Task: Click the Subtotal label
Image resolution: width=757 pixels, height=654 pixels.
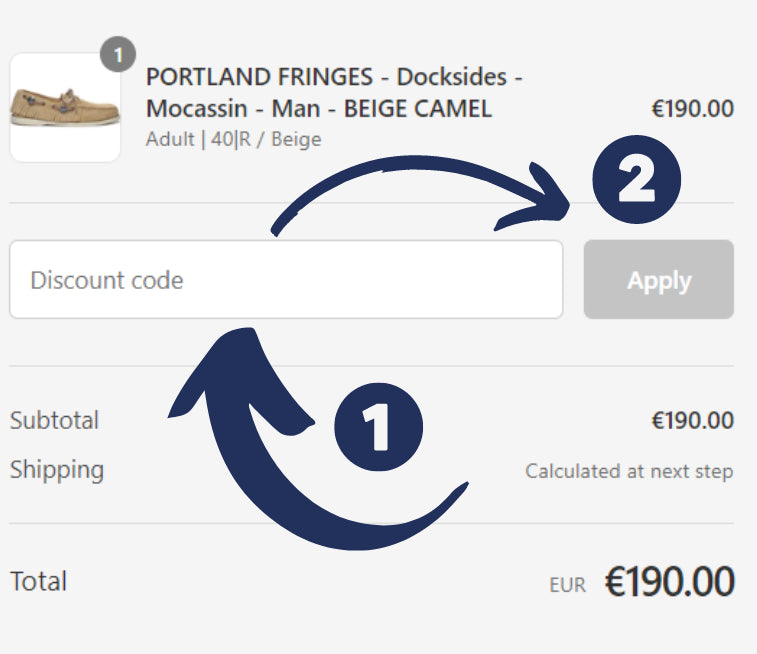Action: [x=54, y=420]
